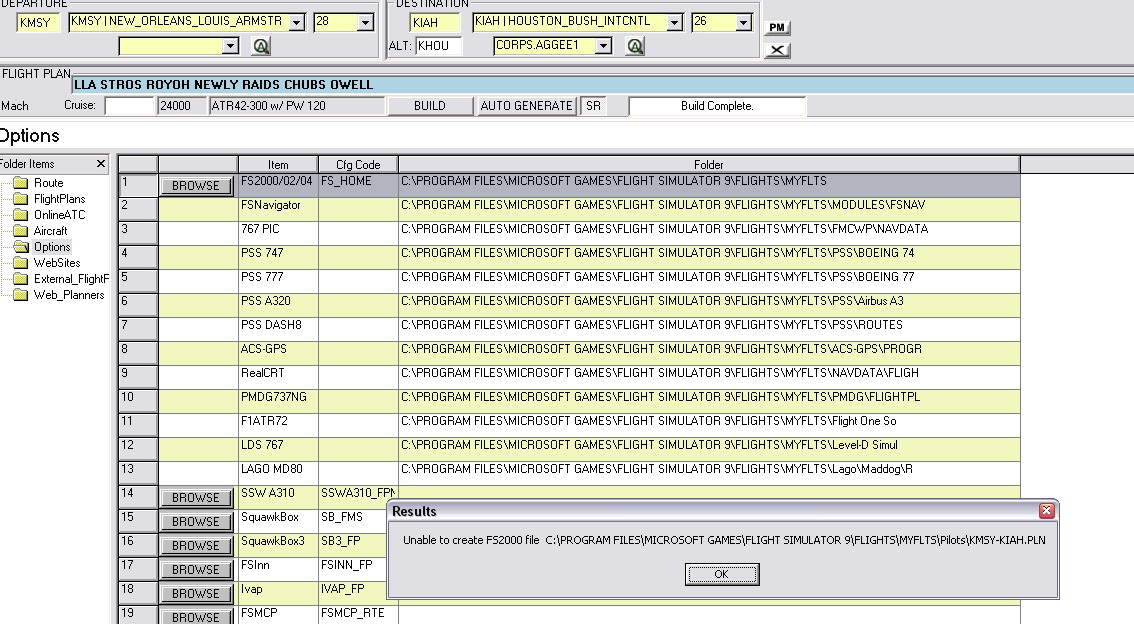Click the RealCRT item cell

pos(278,377)
